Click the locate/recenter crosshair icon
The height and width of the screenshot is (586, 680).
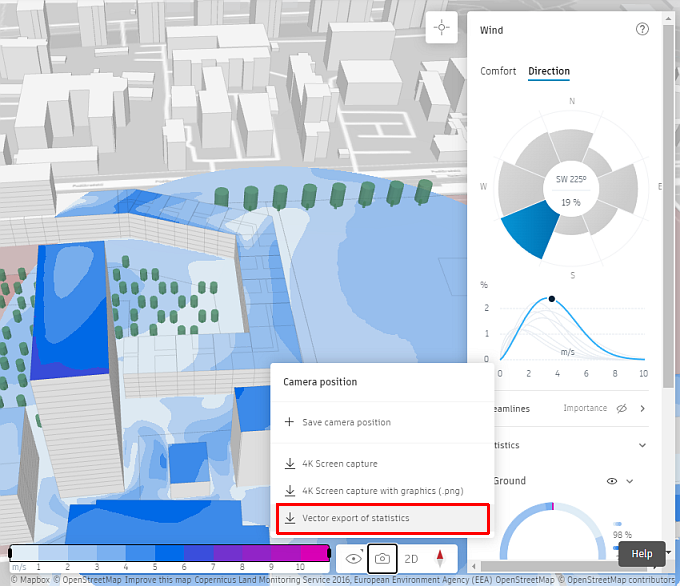441,29
